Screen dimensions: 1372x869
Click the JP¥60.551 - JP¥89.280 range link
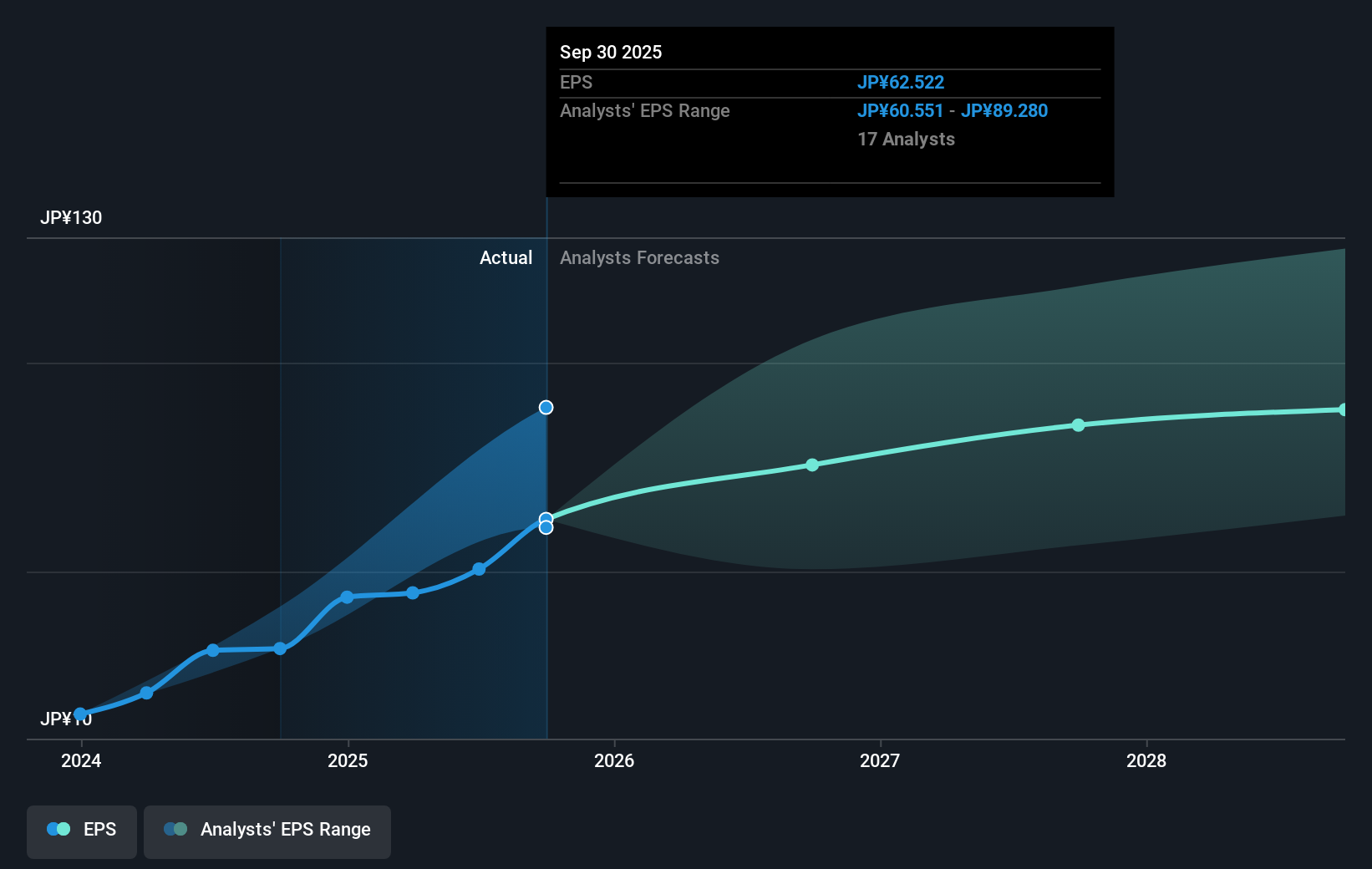[953, 110]
